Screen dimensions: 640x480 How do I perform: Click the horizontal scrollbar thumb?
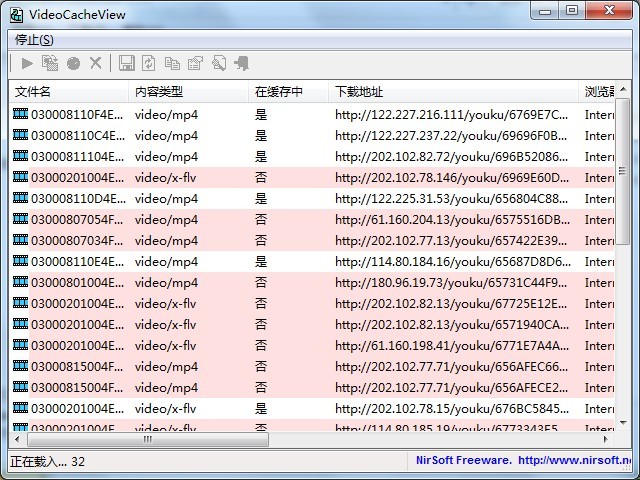(x=148, y=439)
